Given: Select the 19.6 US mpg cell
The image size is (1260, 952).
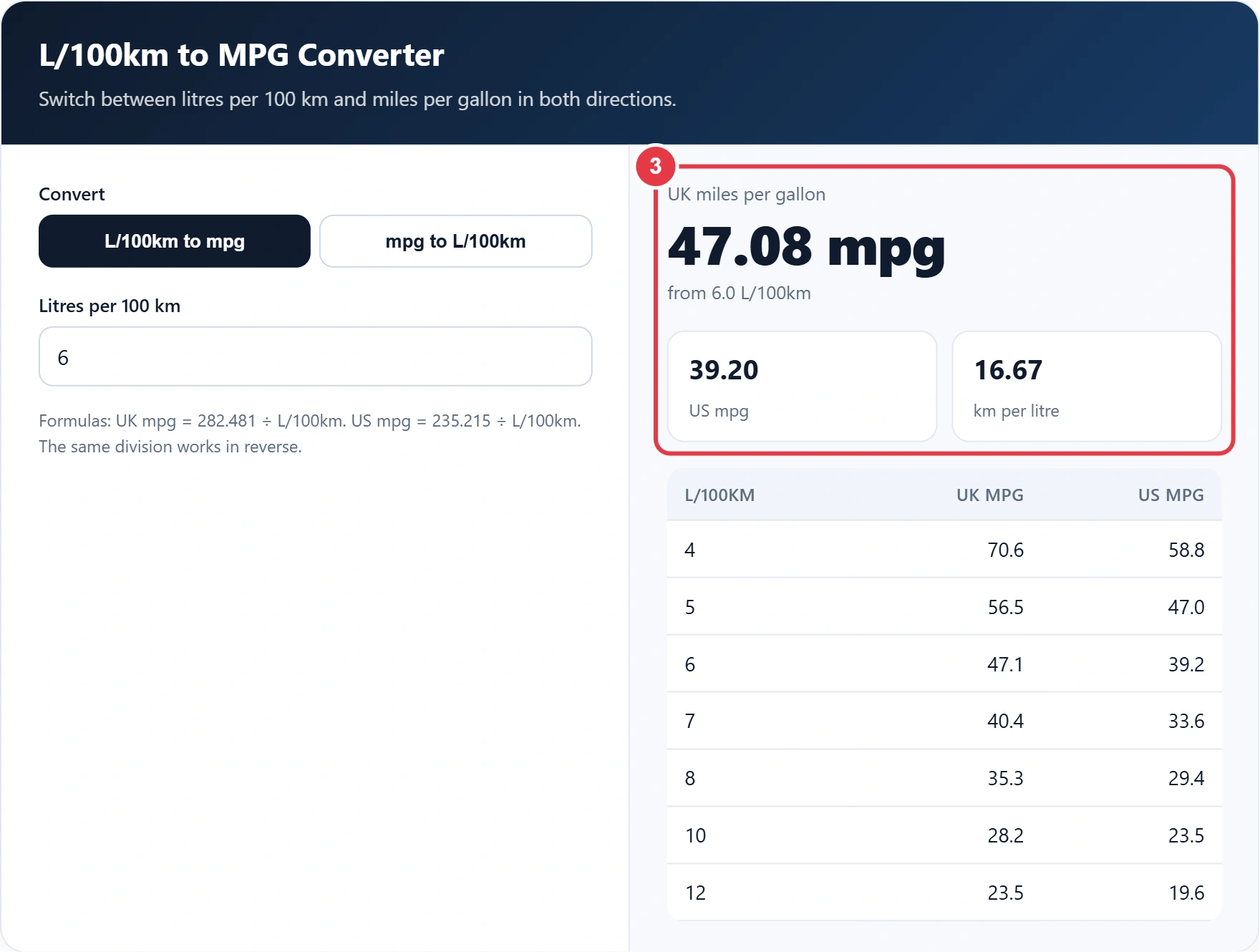Looking at the screenshot, I should [x=1186, y=893].
